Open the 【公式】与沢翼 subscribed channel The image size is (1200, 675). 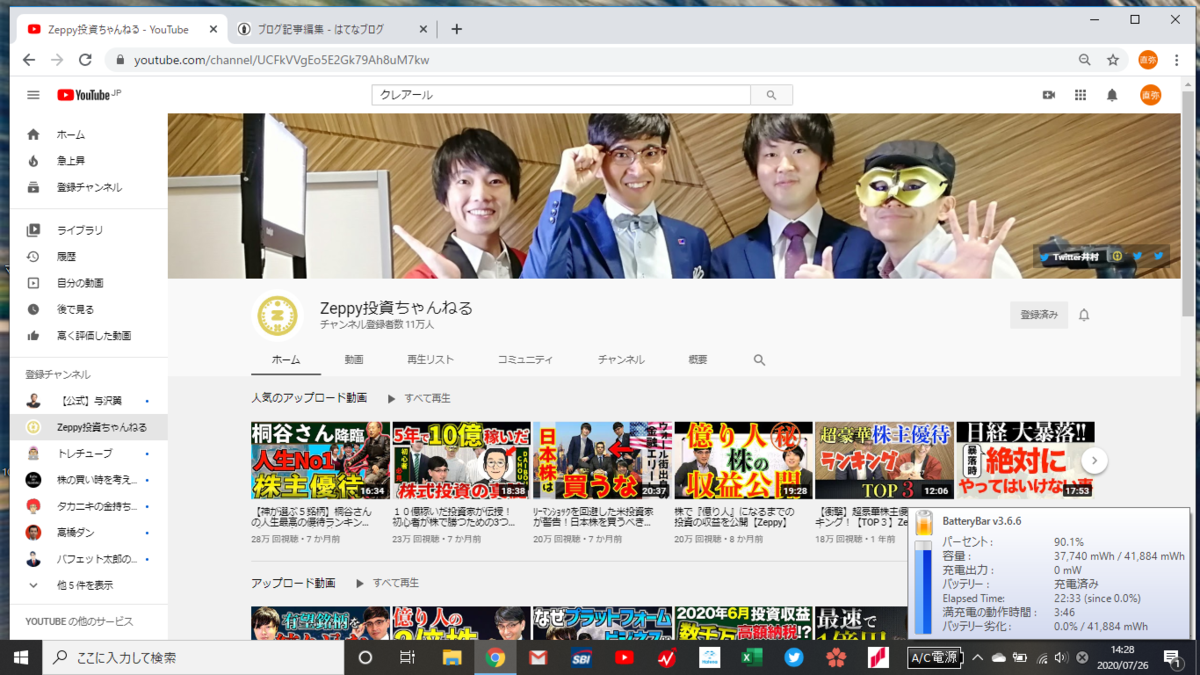(89, 400)
